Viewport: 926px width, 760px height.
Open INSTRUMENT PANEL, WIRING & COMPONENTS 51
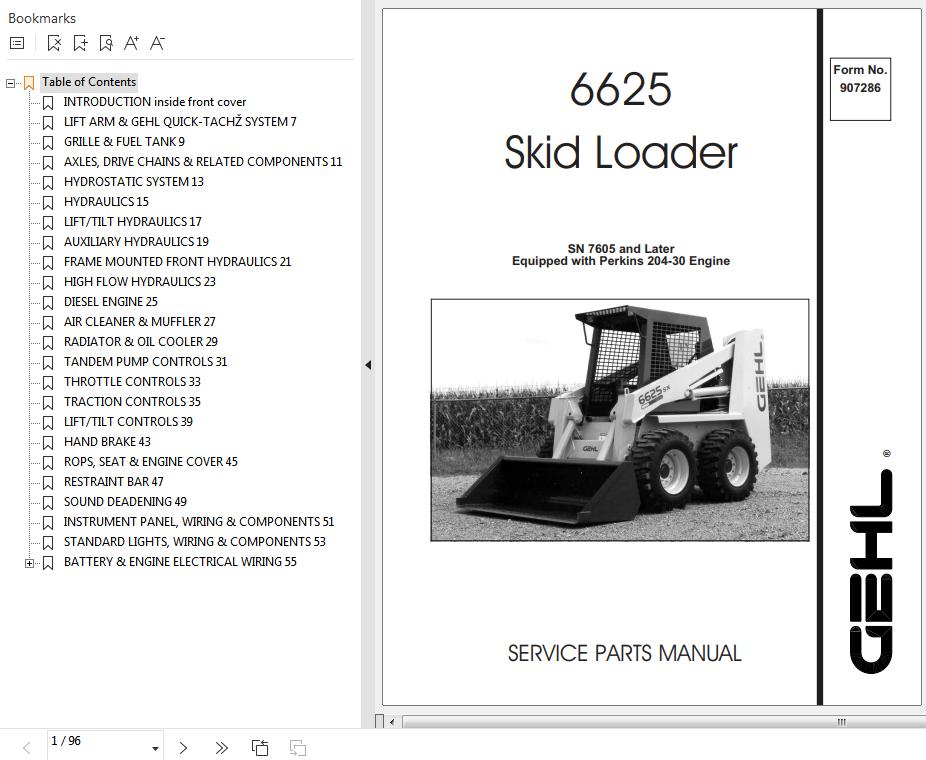(199, 522)
